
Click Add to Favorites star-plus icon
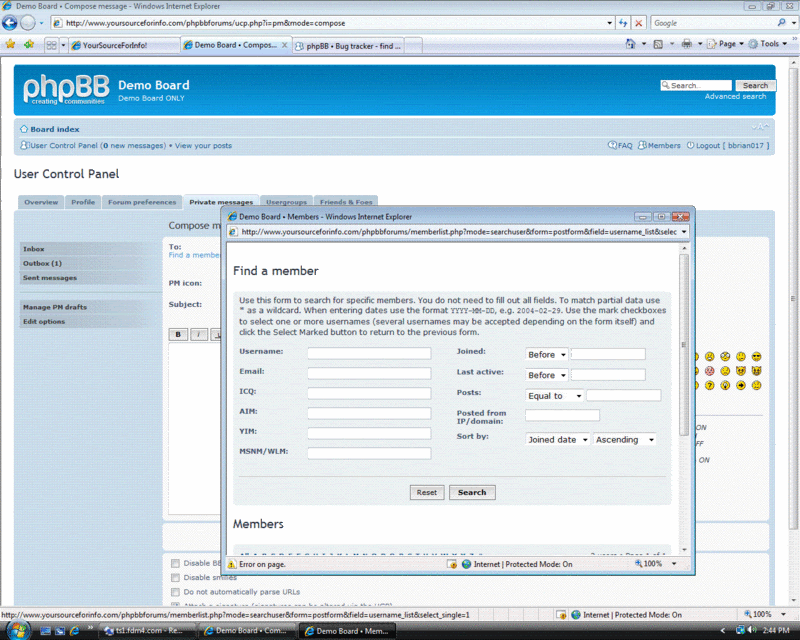pos(29,44)
